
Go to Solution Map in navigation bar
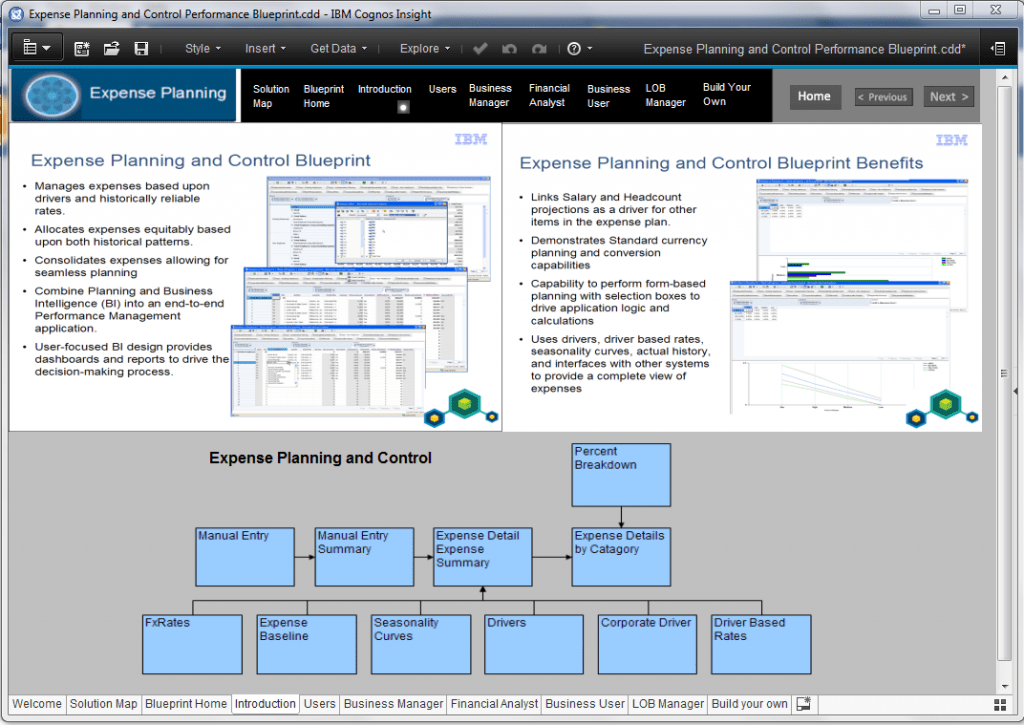click(x=271, y=96)
